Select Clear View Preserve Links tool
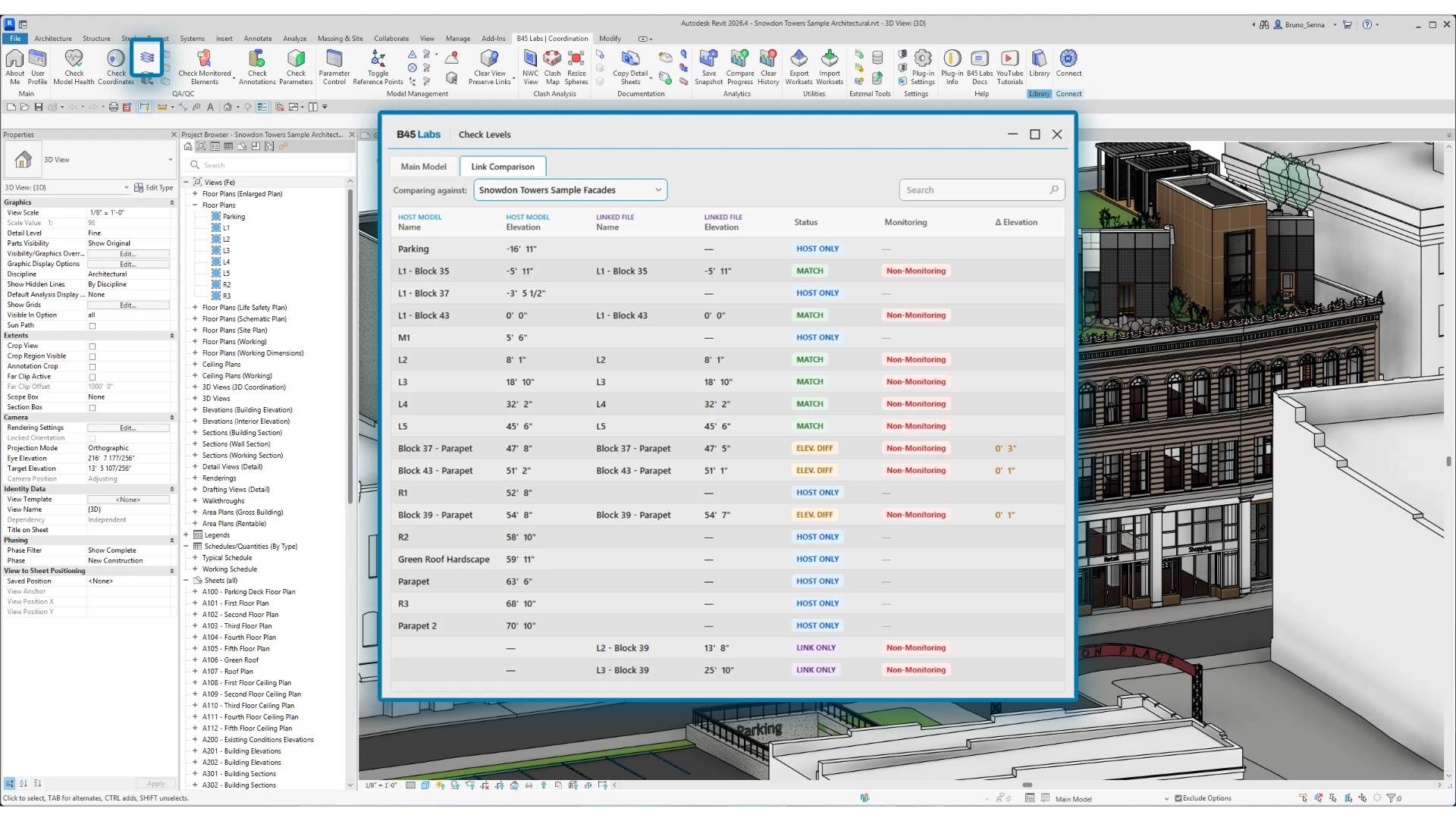Image resolution: width=1456 pixels, height=821 pixels. click(490, 67)
